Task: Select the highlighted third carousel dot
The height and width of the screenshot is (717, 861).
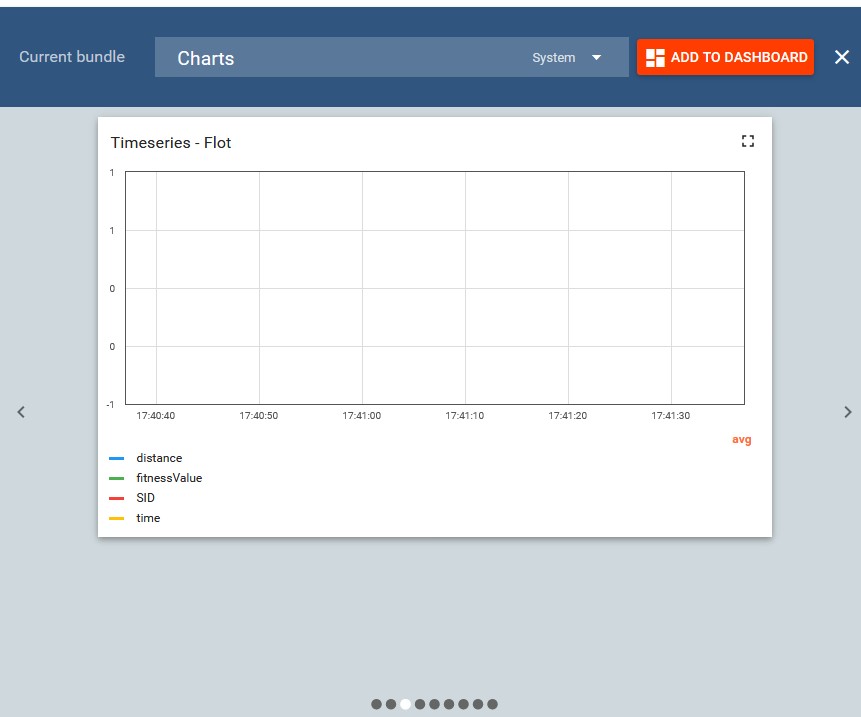Action: click(405, 704)
